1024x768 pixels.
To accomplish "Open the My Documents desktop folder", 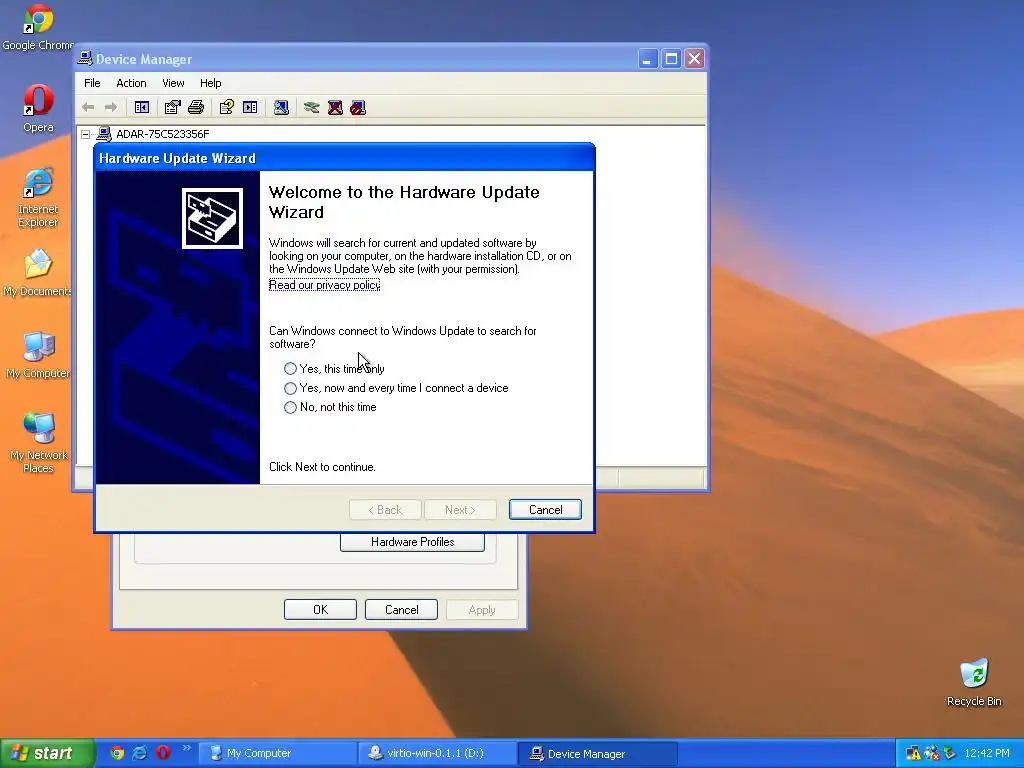I will (38, 273).
